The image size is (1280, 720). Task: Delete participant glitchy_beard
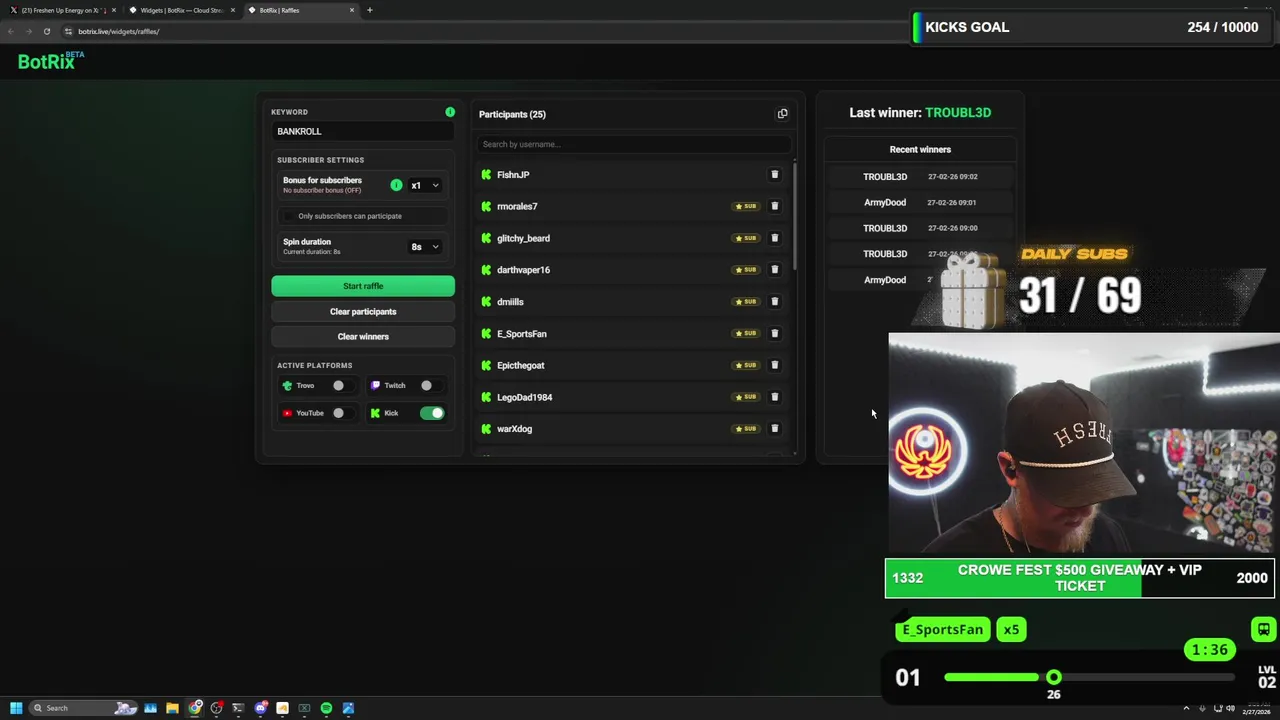point(774,238)
